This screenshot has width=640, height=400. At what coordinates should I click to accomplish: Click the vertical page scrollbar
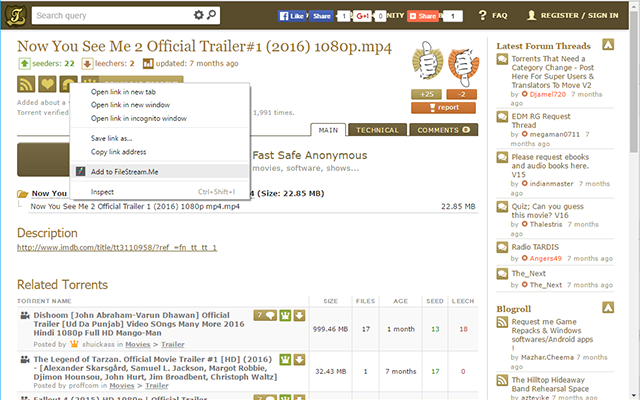click(635, 82)
